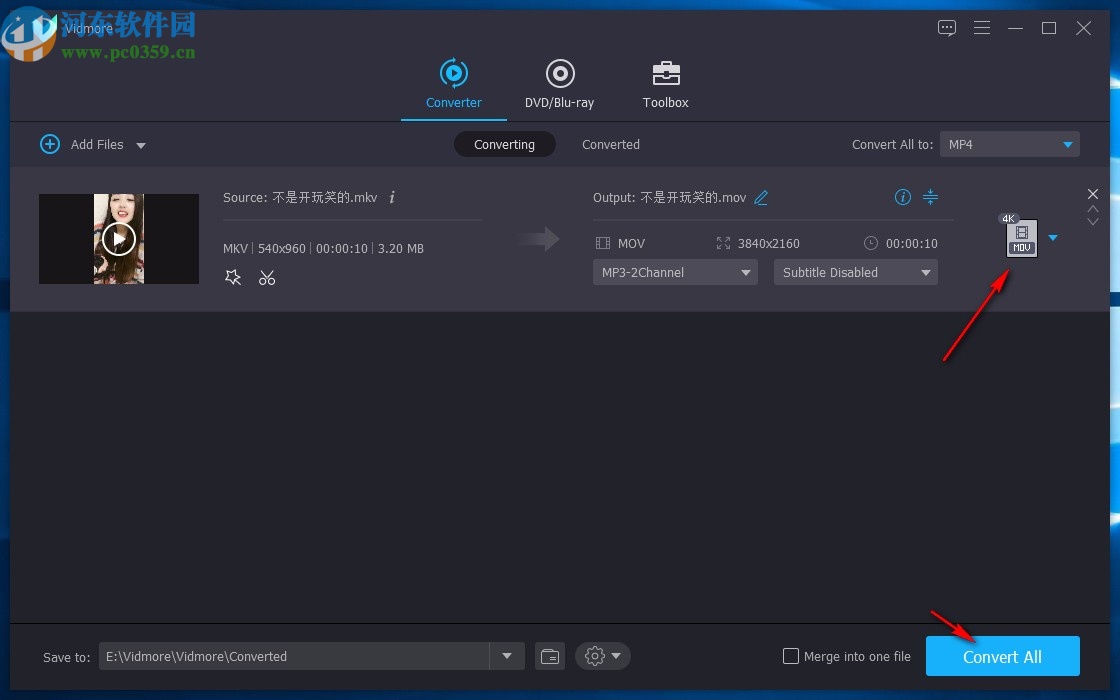Click the scissors Cut icon
The height and width of the screenshot is (700, 1120).
267,278
